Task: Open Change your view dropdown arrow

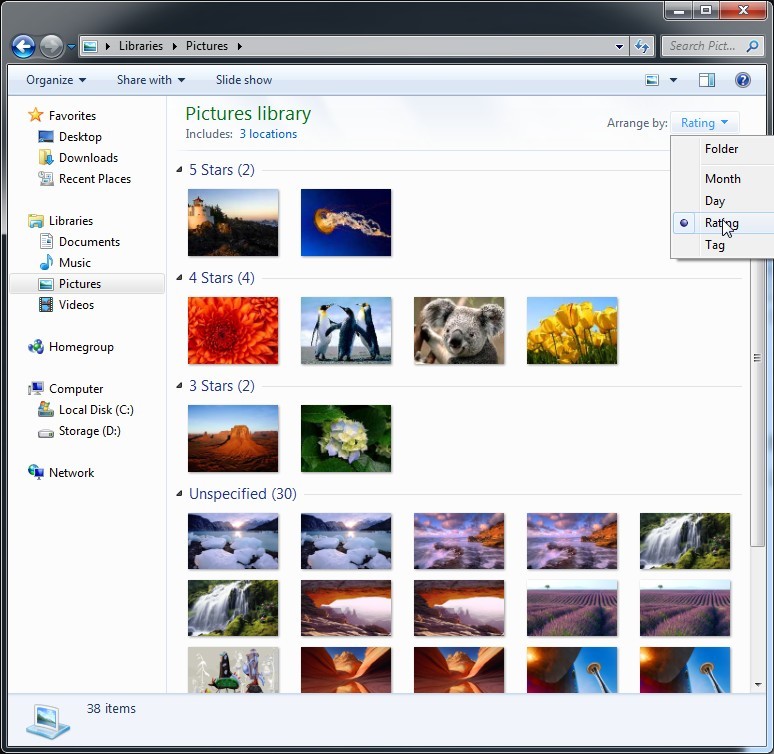Action: coord(673,80)
